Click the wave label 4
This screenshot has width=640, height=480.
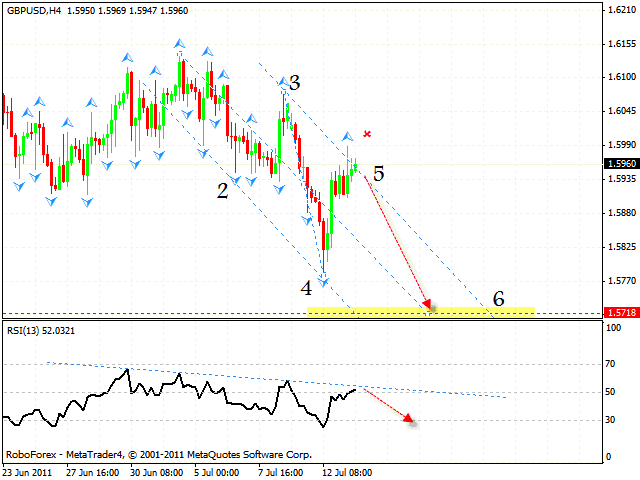[x=308, y=288]
